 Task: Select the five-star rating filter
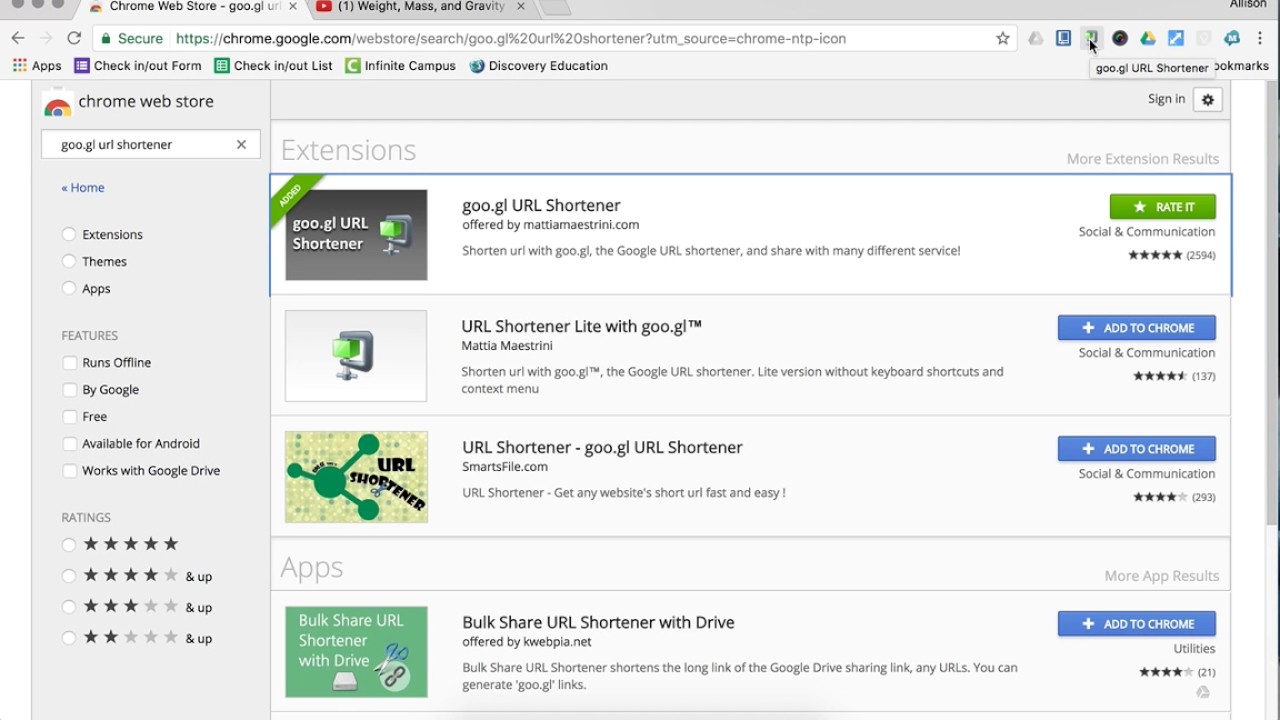pos(69,545)
